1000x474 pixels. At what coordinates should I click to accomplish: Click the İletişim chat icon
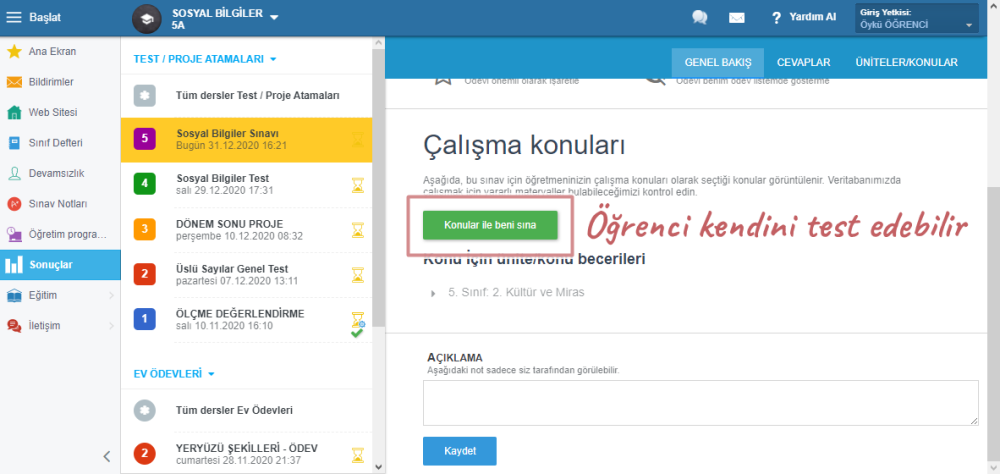pos(14,326)
